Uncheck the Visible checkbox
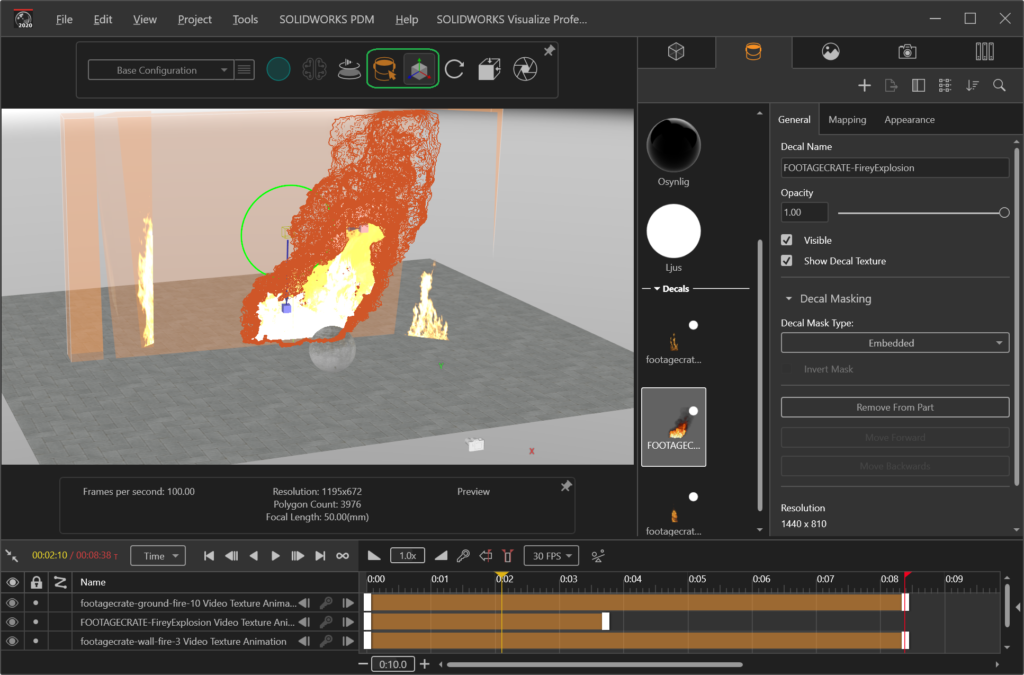The width and height of the screenshot is (1024, 675). point(787,240)
